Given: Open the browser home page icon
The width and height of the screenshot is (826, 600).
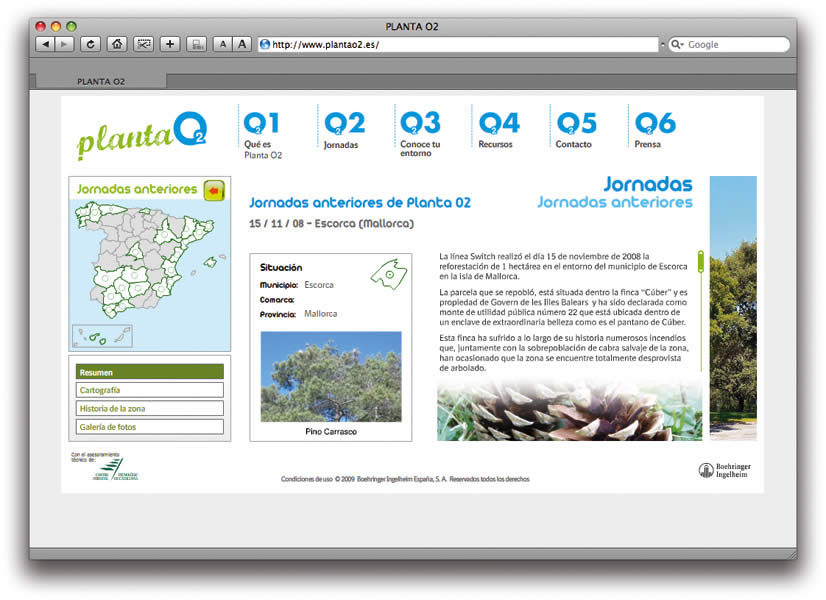Looking at the screenshot, I should pyautogui.click(x=117, y=44).
